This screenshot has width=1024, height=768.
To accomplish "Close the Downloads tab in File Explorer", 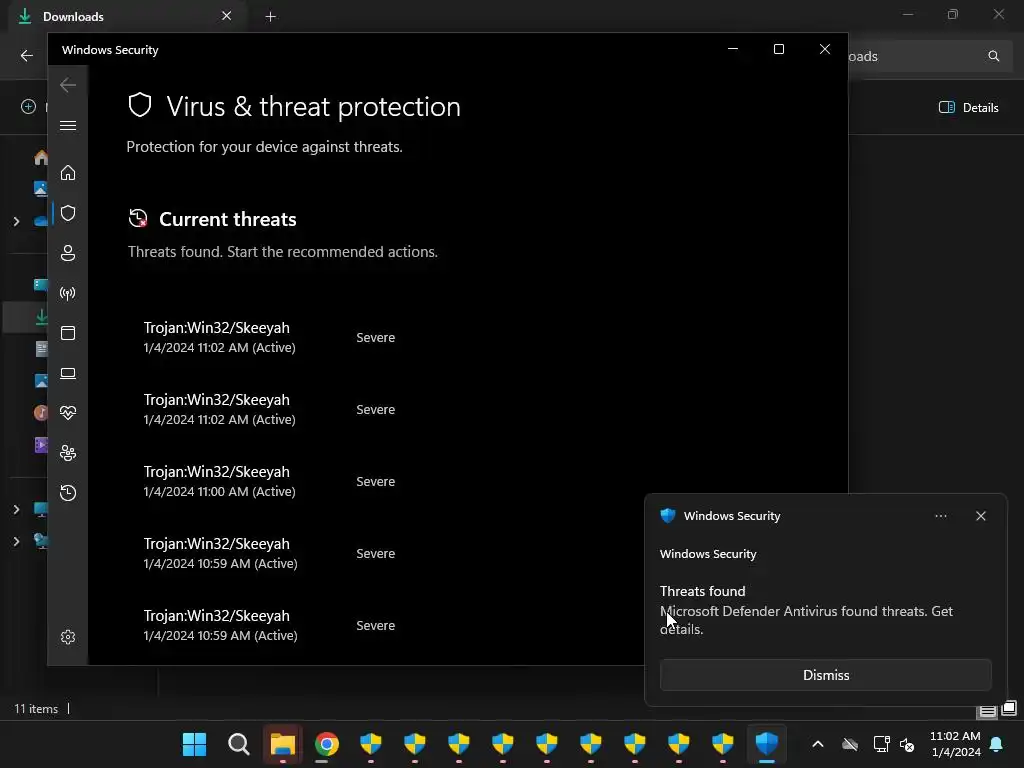I will pos(226,16).
